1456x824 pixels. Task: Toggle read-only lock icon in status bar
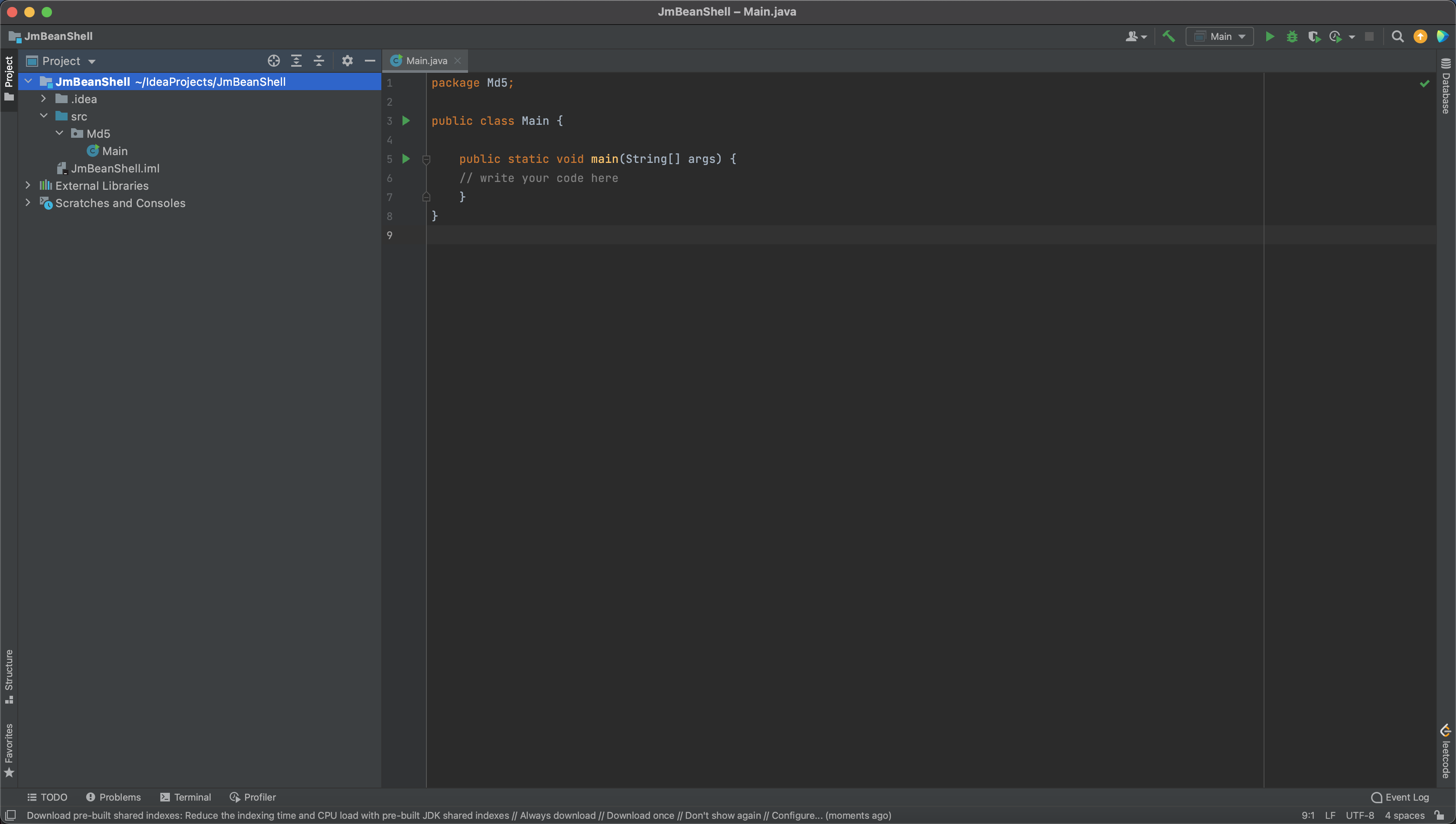tap(1440, 815)
